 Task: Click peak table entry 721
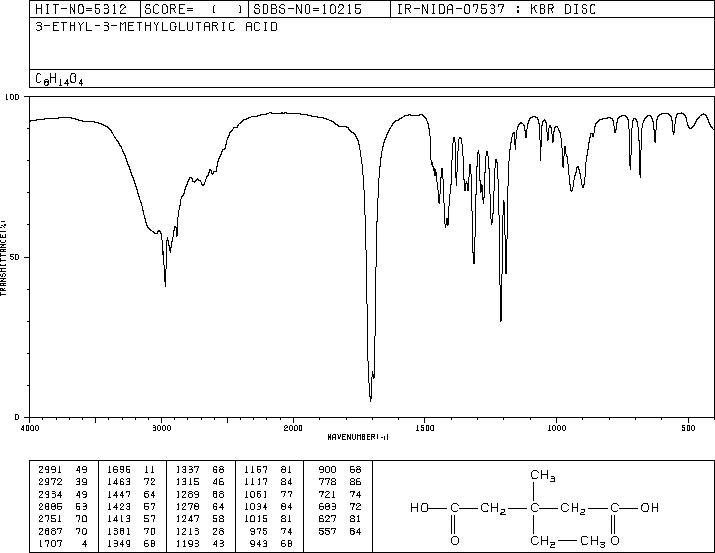point(327,494)
